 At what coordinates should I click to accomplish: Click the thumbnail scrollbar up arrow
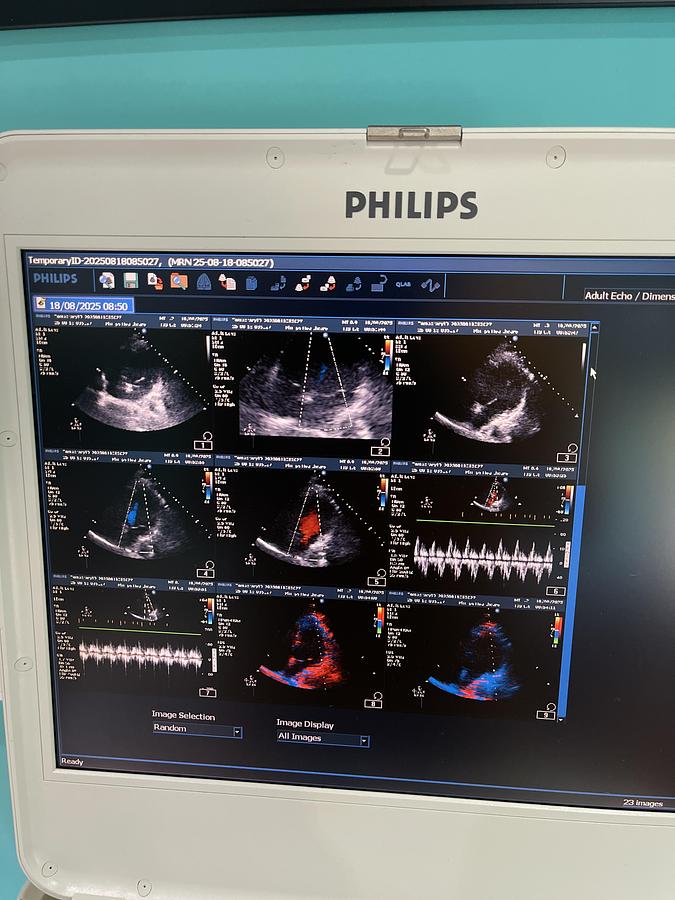pyautogui.click(x=594, y=327)
